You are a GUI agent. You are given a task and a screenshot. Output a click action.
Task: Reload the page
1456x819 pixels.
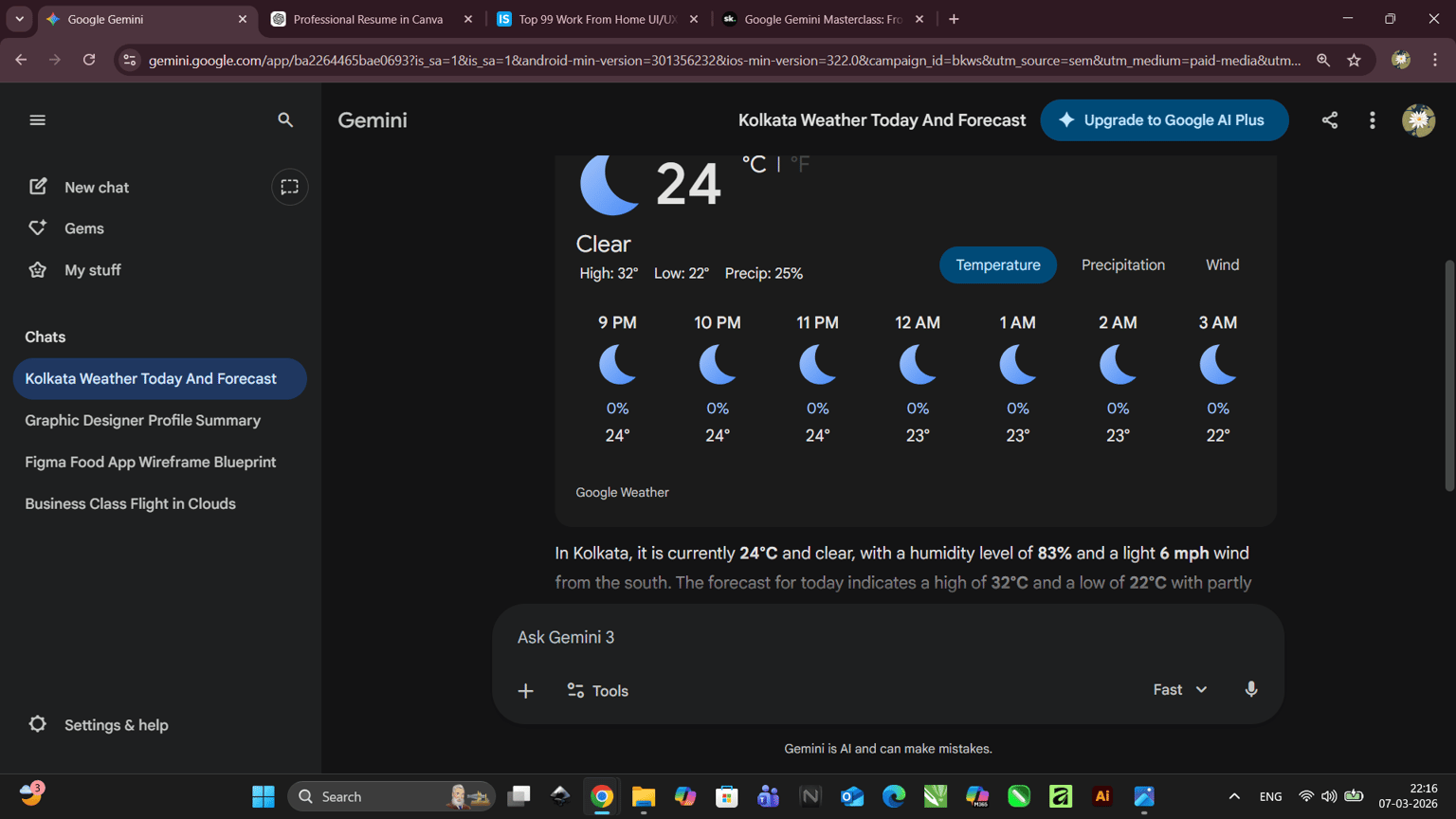pos(89,60)
